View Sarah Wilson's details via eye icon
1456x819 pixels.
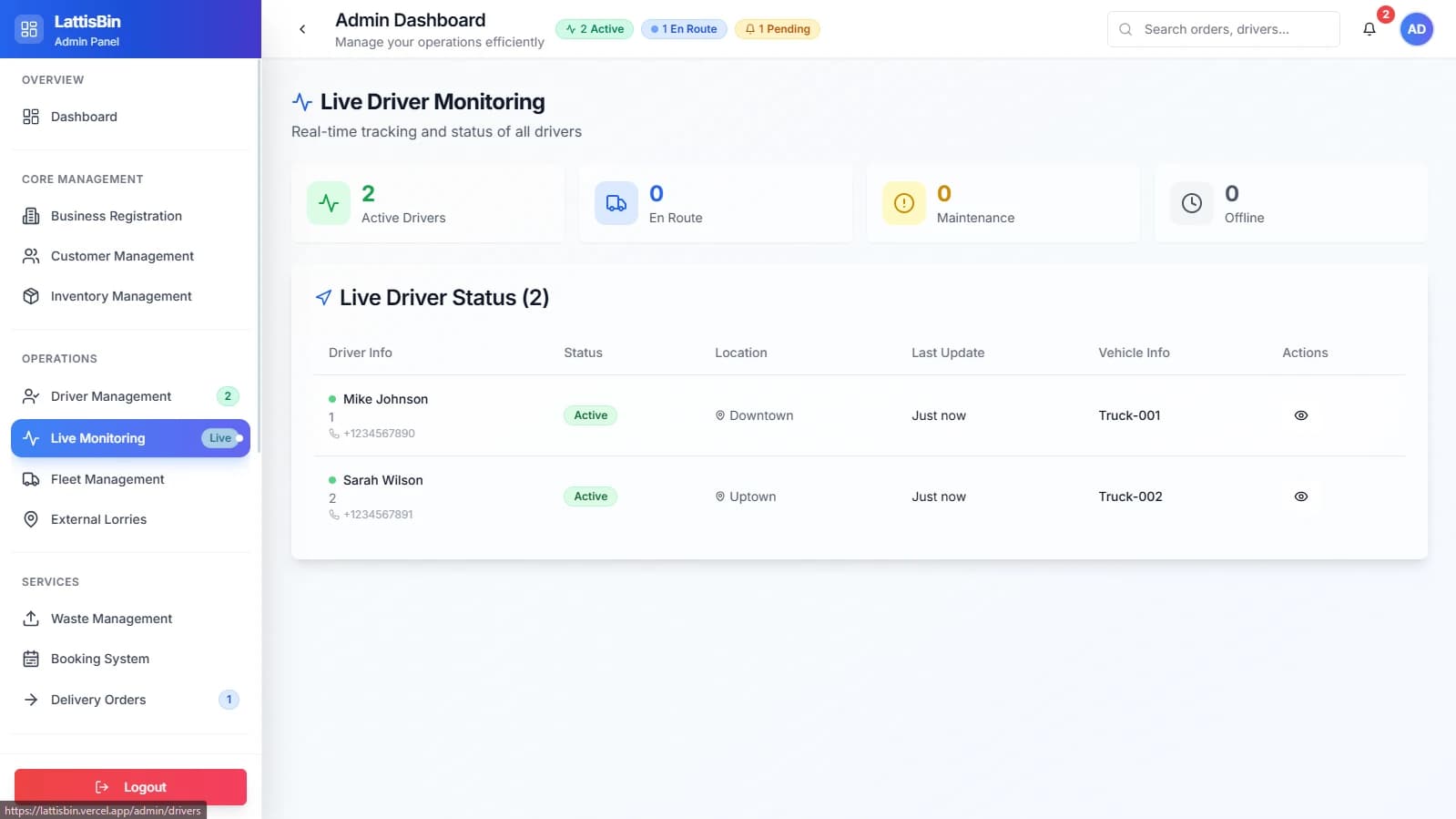pyautogui.click(x=1300, y=497)
